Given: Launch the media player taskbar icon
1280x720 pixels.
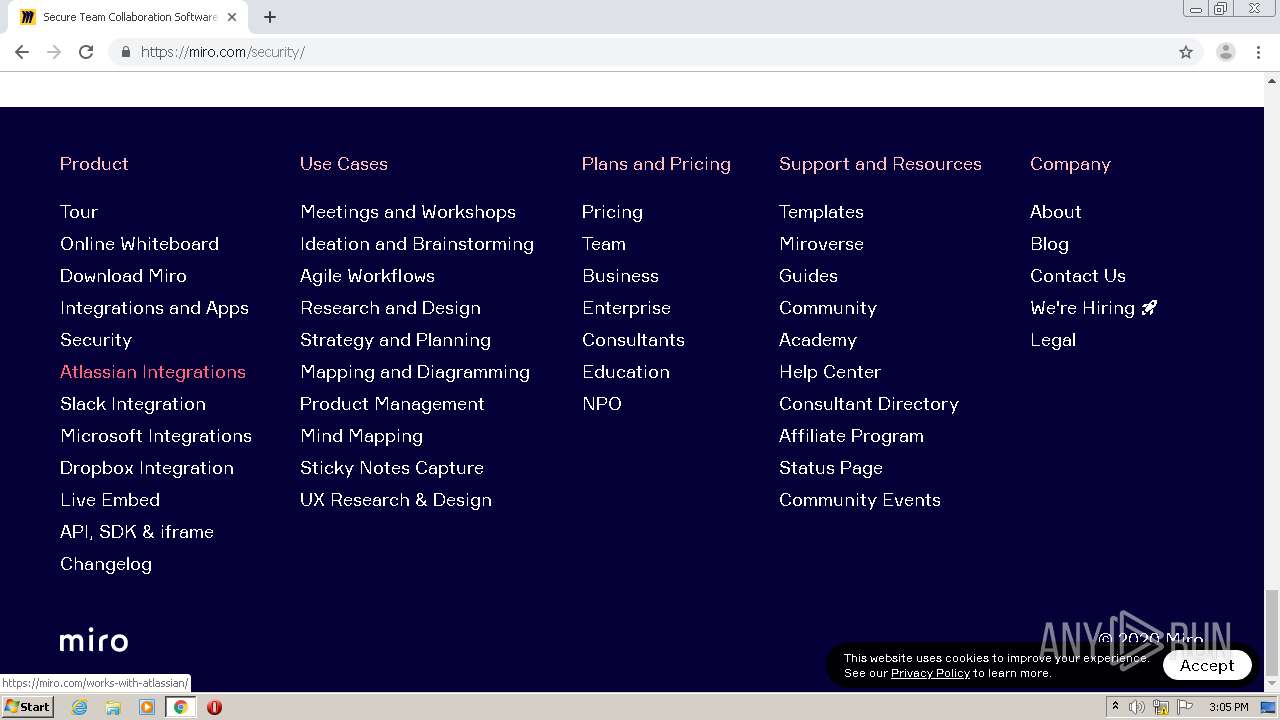Looking at the screenshot, I should pyautogui.click(x=147, y=707).
